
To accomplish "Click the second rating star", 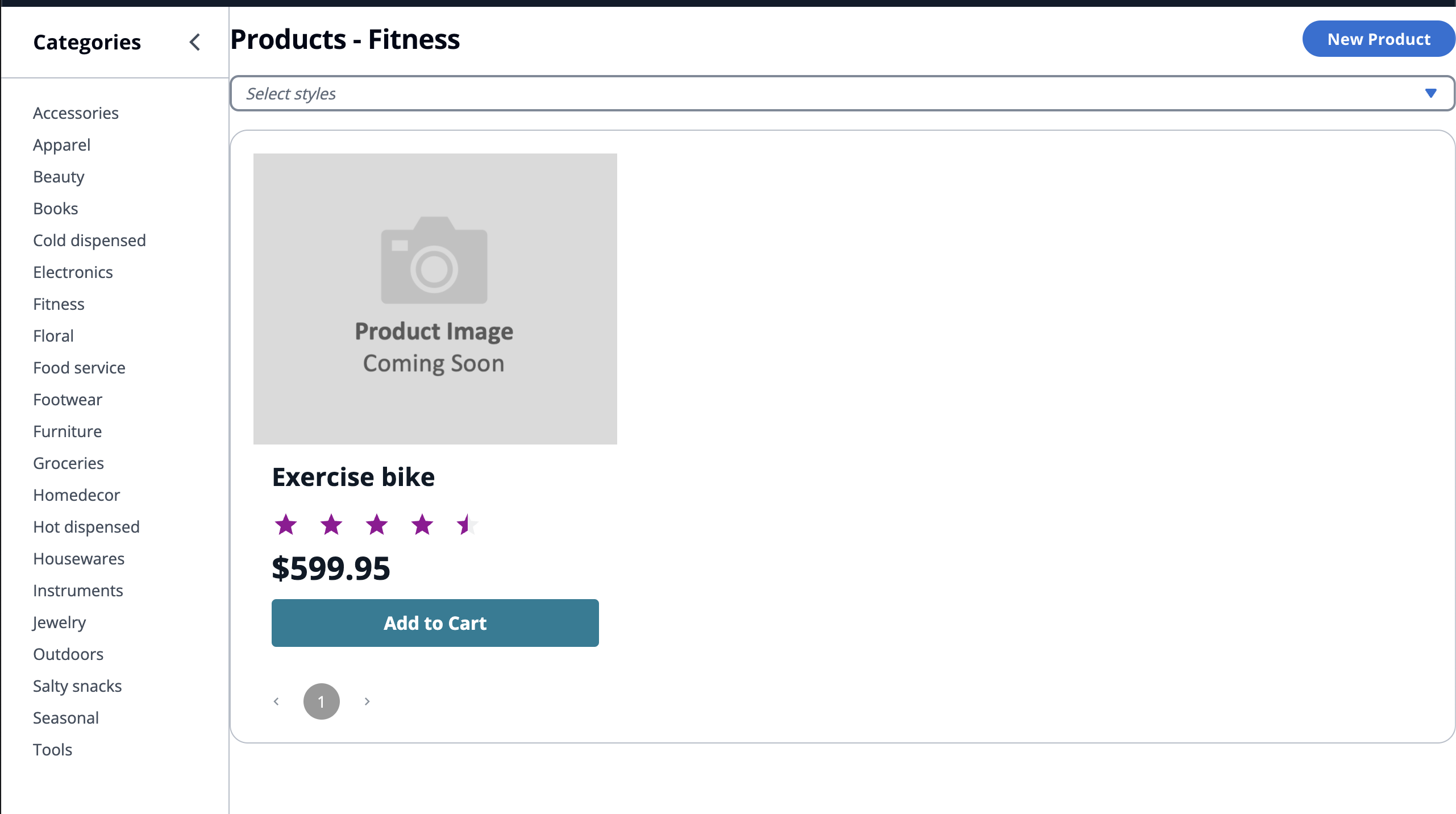I will (331, 524).
